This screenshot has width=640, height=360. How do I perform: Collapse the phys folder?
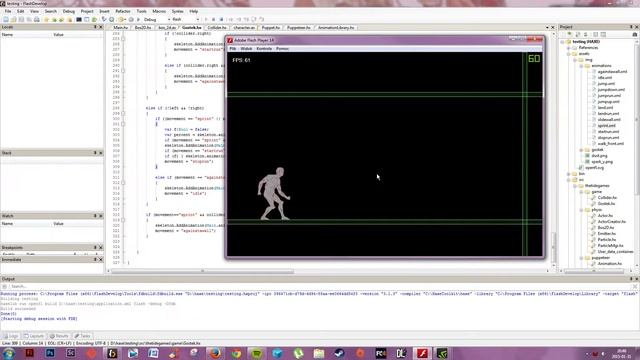[x=581, y=210]
